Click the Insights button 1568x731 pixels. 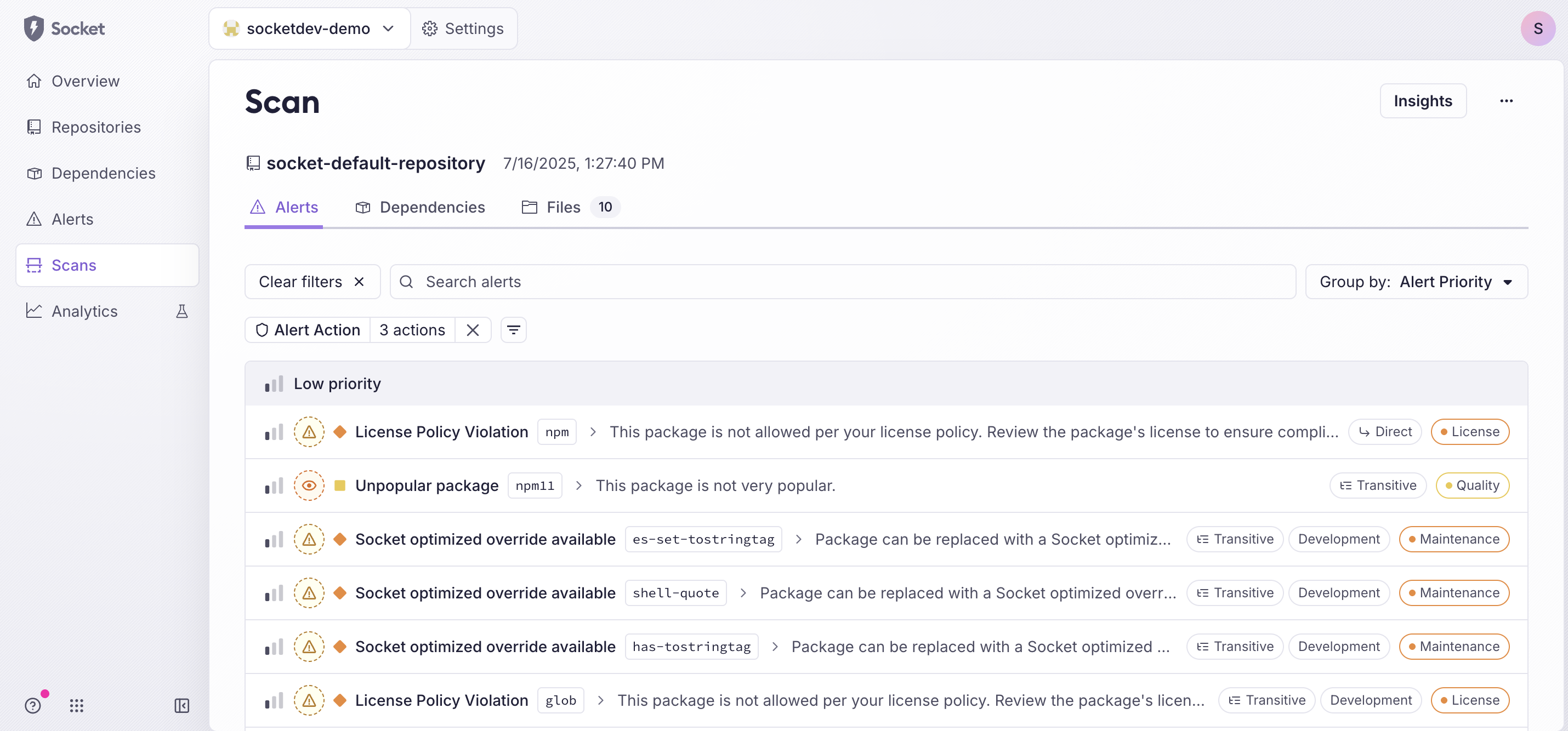(x=1422, y=101)
